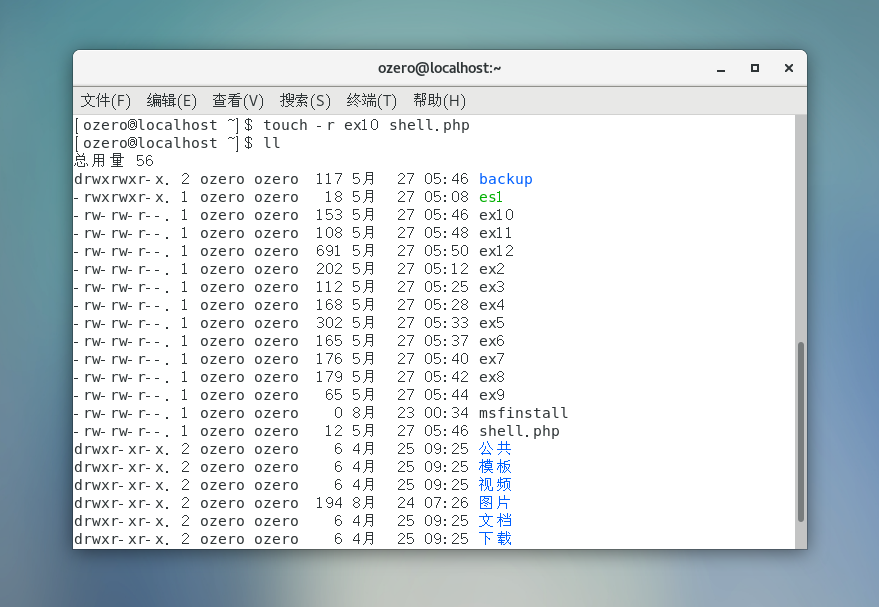This screenshot has width=879, height=607.
Task: Close the terminal window
Action: point(789,68)
